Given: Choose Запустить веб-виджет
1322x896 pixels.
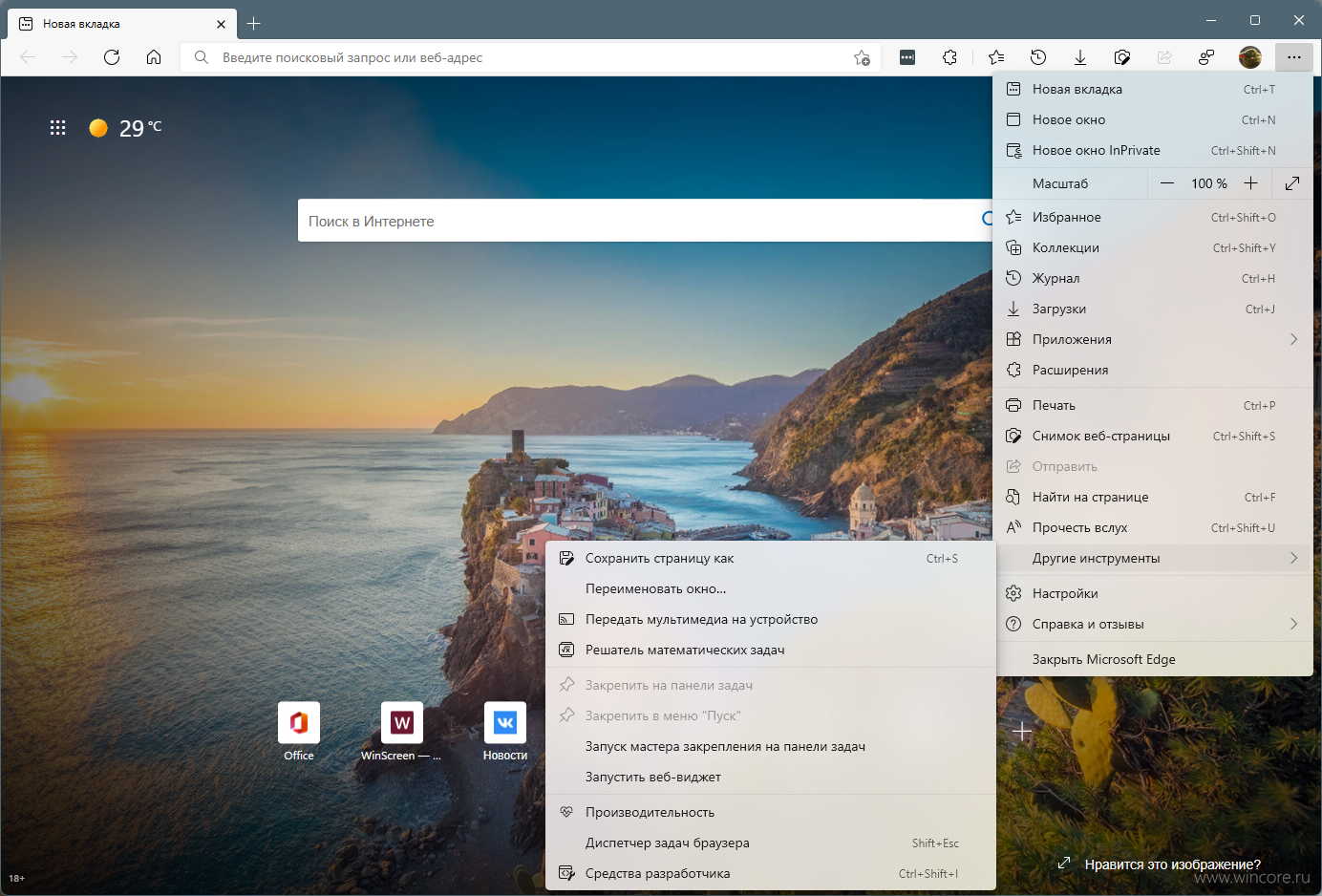Looking at the screenshot, I should pyautogui.click(x=771, y=777).
